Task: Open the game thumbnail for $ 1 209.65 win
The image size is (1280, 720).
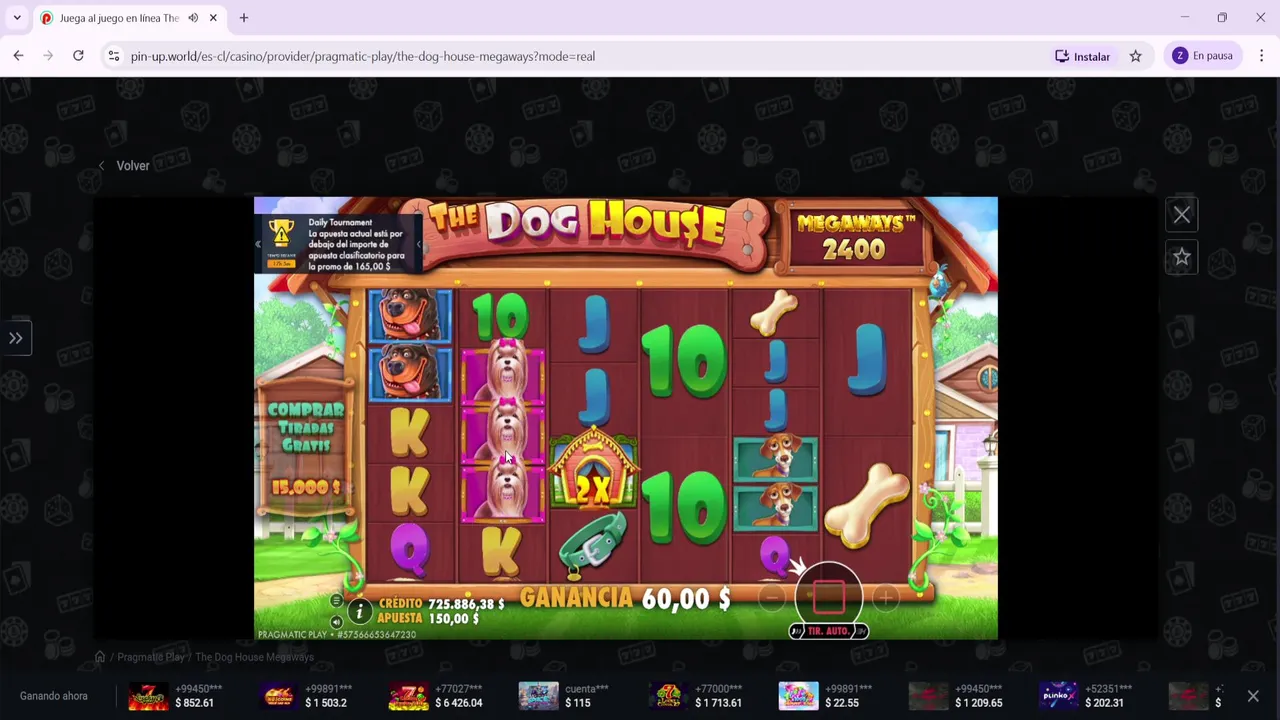Action: click(928, 696)
